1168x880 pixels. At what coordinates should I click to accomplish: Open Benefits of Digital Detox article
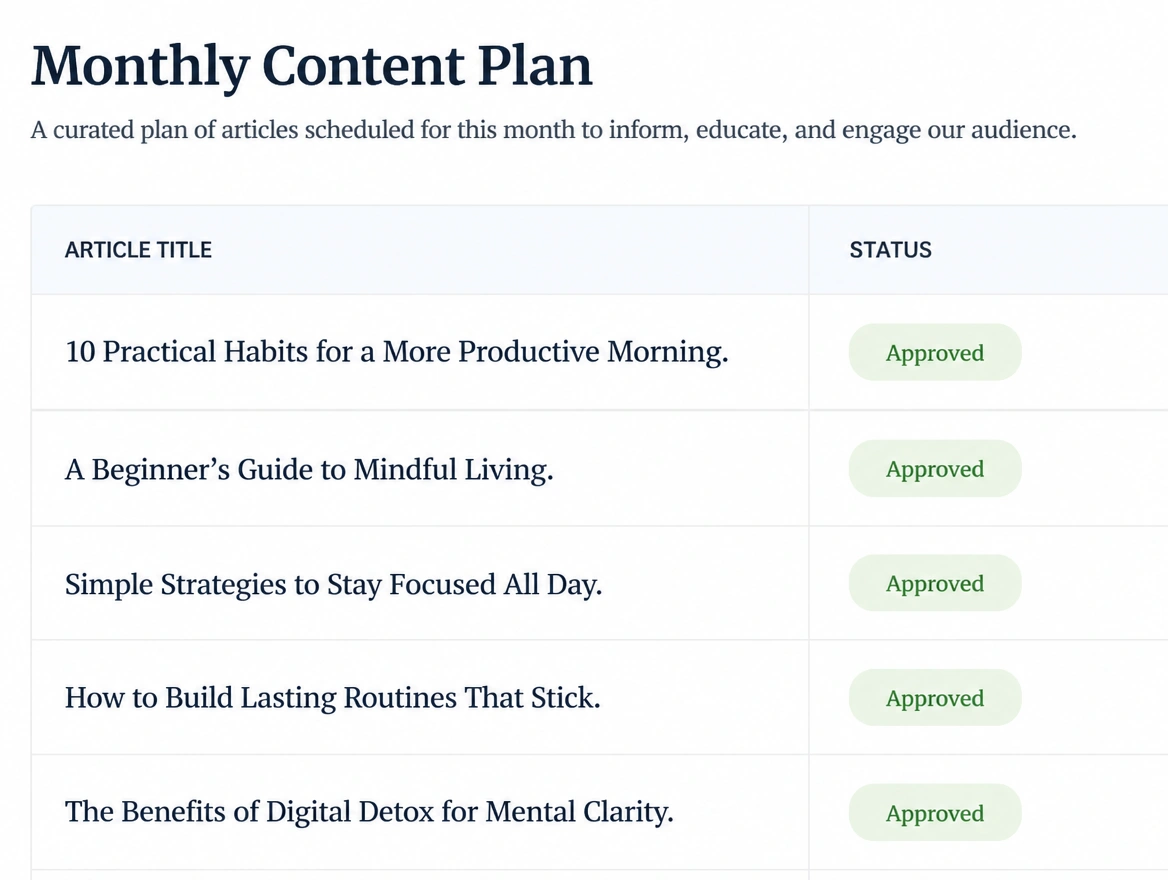click(x=369, y=811)
